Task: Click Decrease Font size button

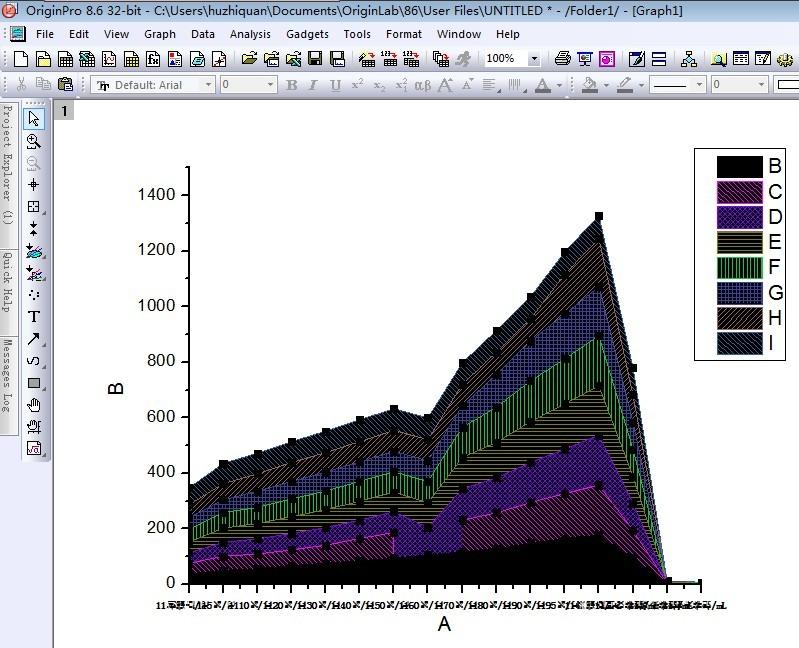Action: pos(467,85)
